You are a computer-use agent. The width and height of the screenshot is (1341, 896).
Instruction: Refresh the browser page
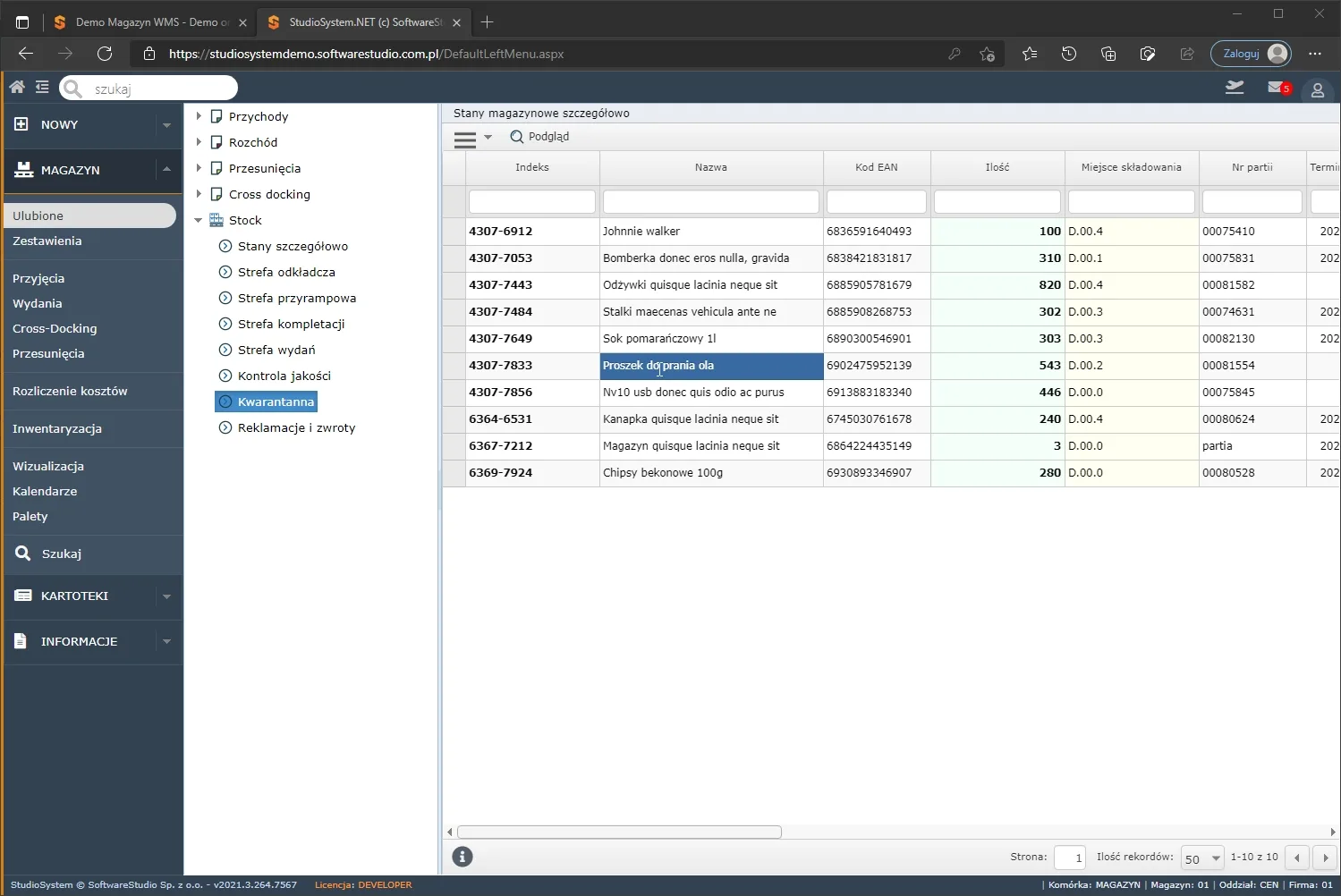(x=105, y=54)
